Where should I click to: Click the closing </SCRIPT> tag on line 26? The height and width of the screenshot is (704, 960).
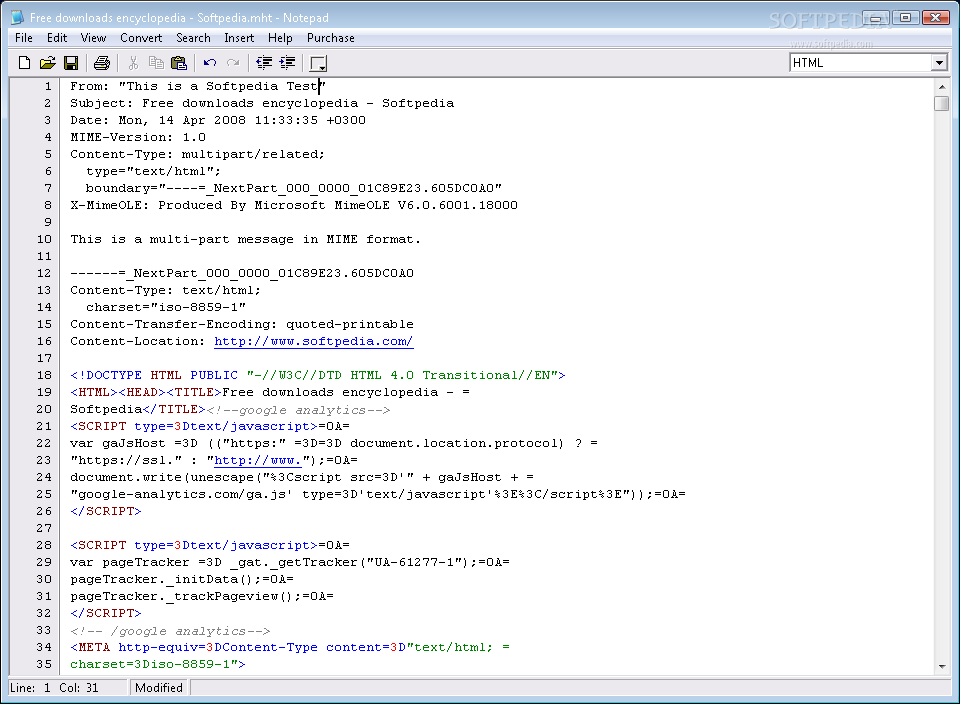tap(106, 511)
